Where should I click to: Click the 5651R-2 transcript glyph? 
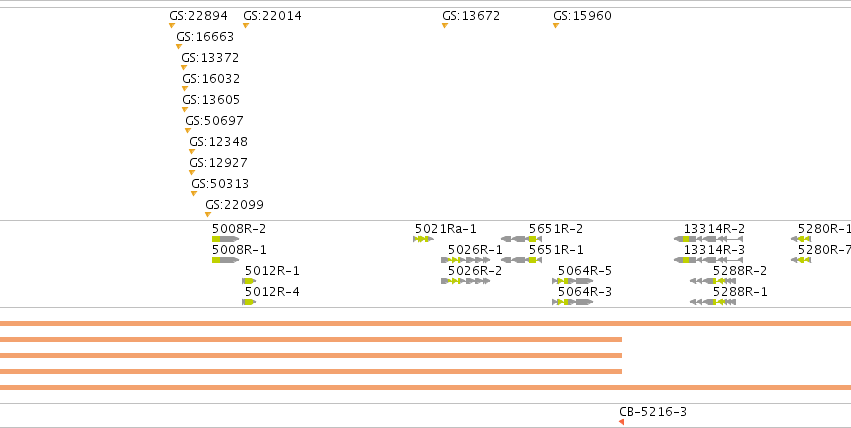pyautogui.click(x=521, y=239)
